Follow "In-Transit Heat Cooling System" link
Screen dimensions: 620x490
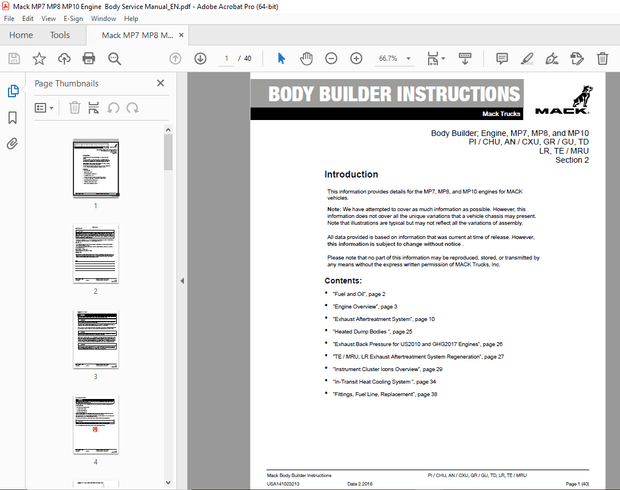click(384, 382)
